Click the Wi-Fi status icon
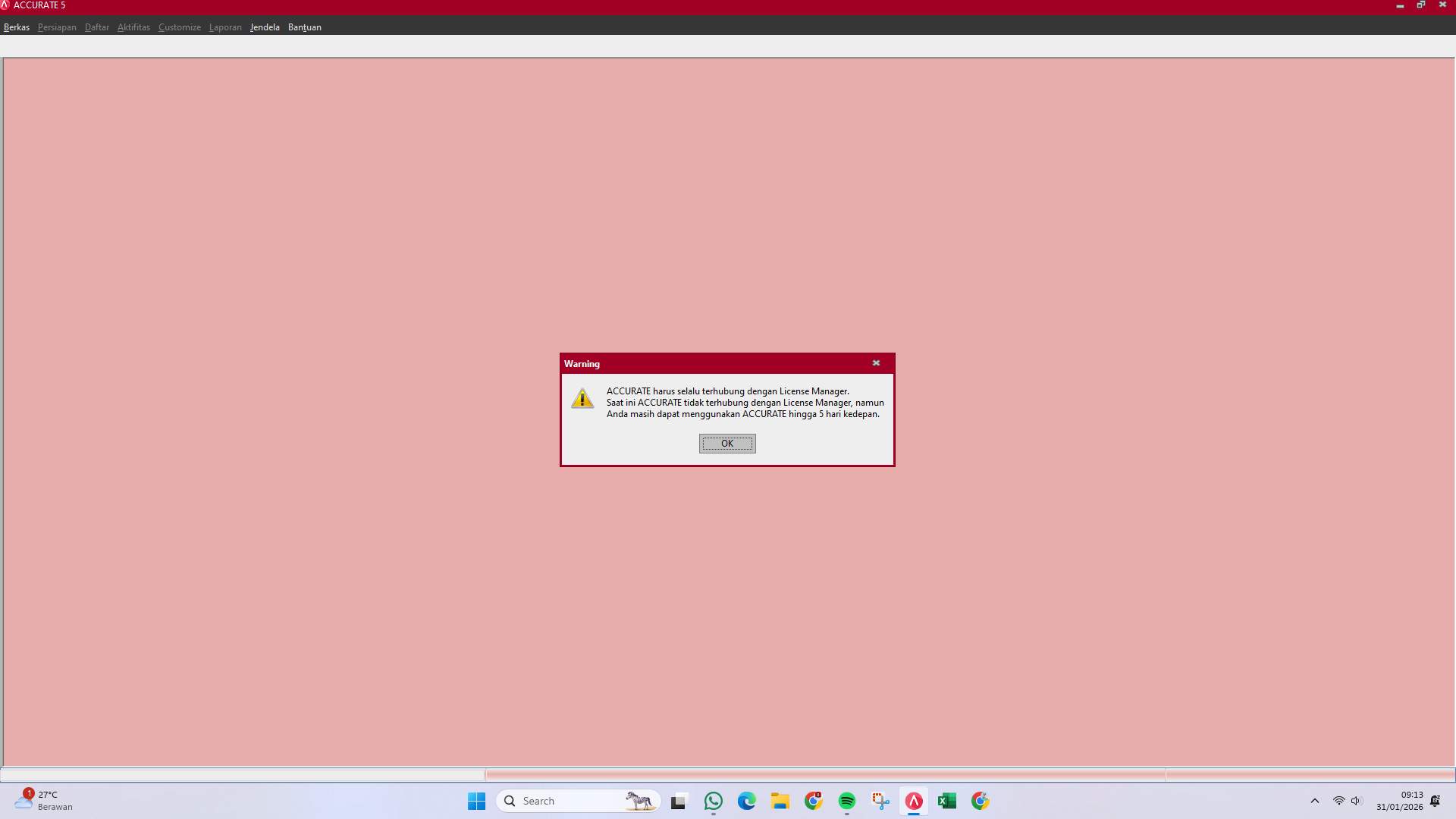Image resolution: width=1456 pixels, height=819 pixels. point(1337,801)
